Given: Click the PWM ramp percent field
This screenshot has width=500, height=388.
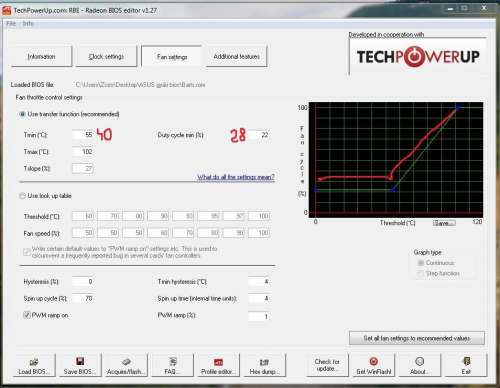Looking at the screenshot, I should [259, 316].
